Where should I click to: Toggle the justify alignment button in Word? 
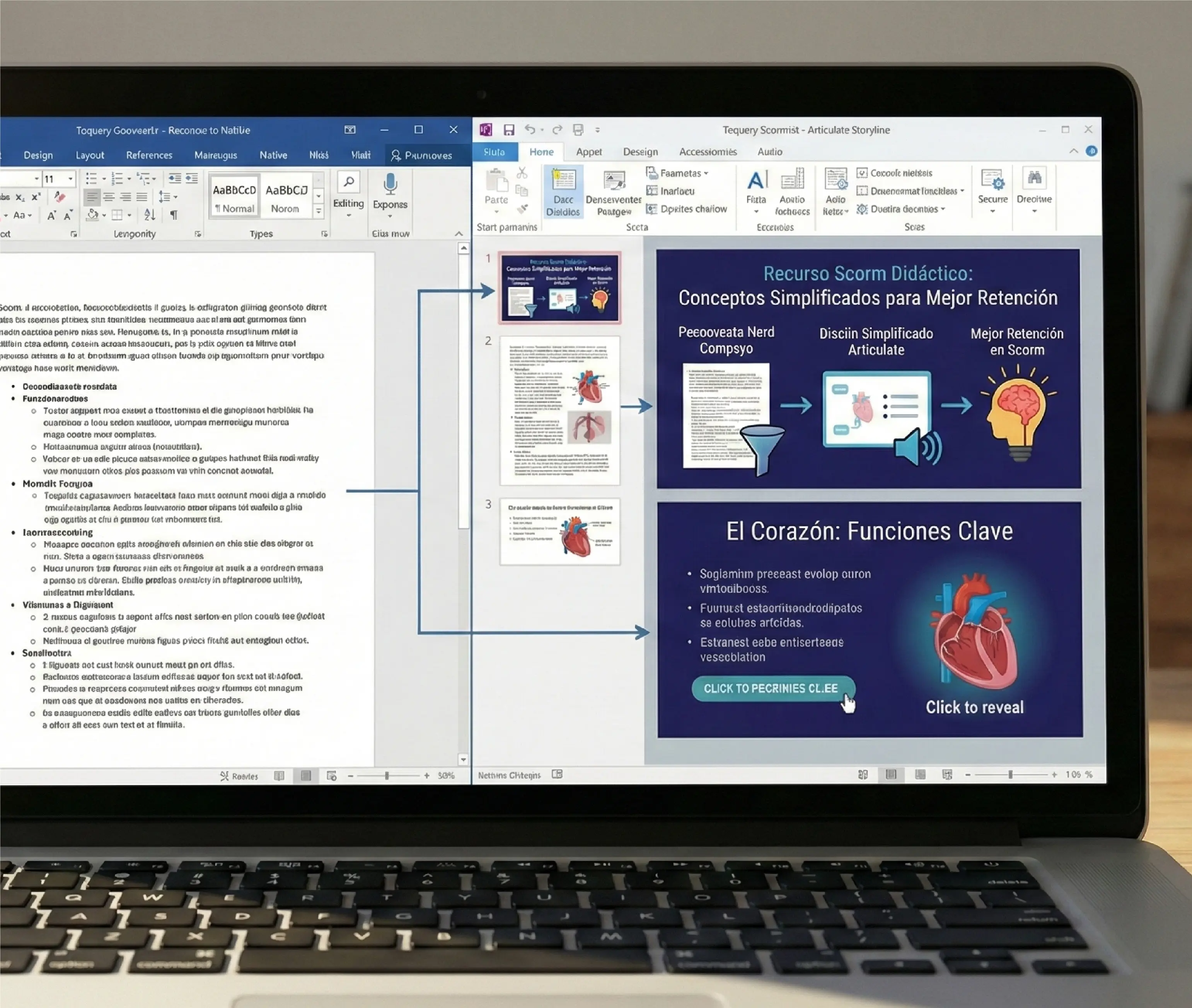142,197
